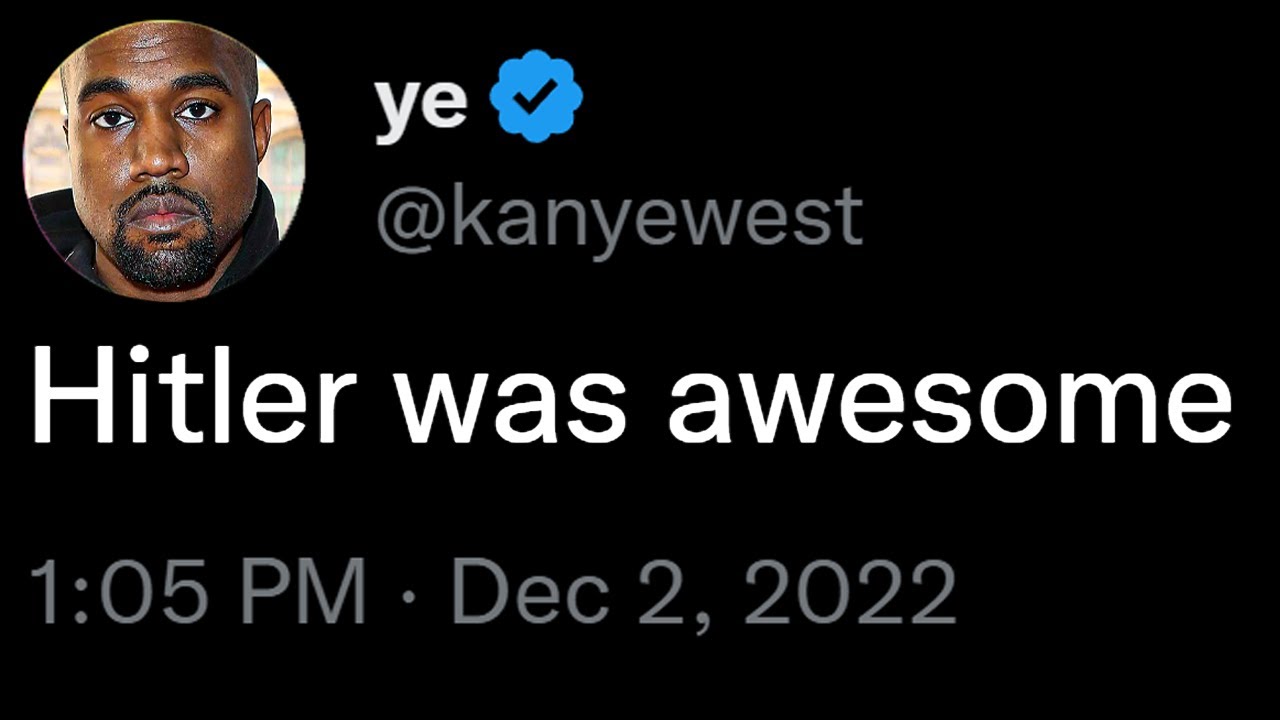Select the word "awesome" in the tweet
This screenshot has width=1280, height=720.
coord(949,408)
